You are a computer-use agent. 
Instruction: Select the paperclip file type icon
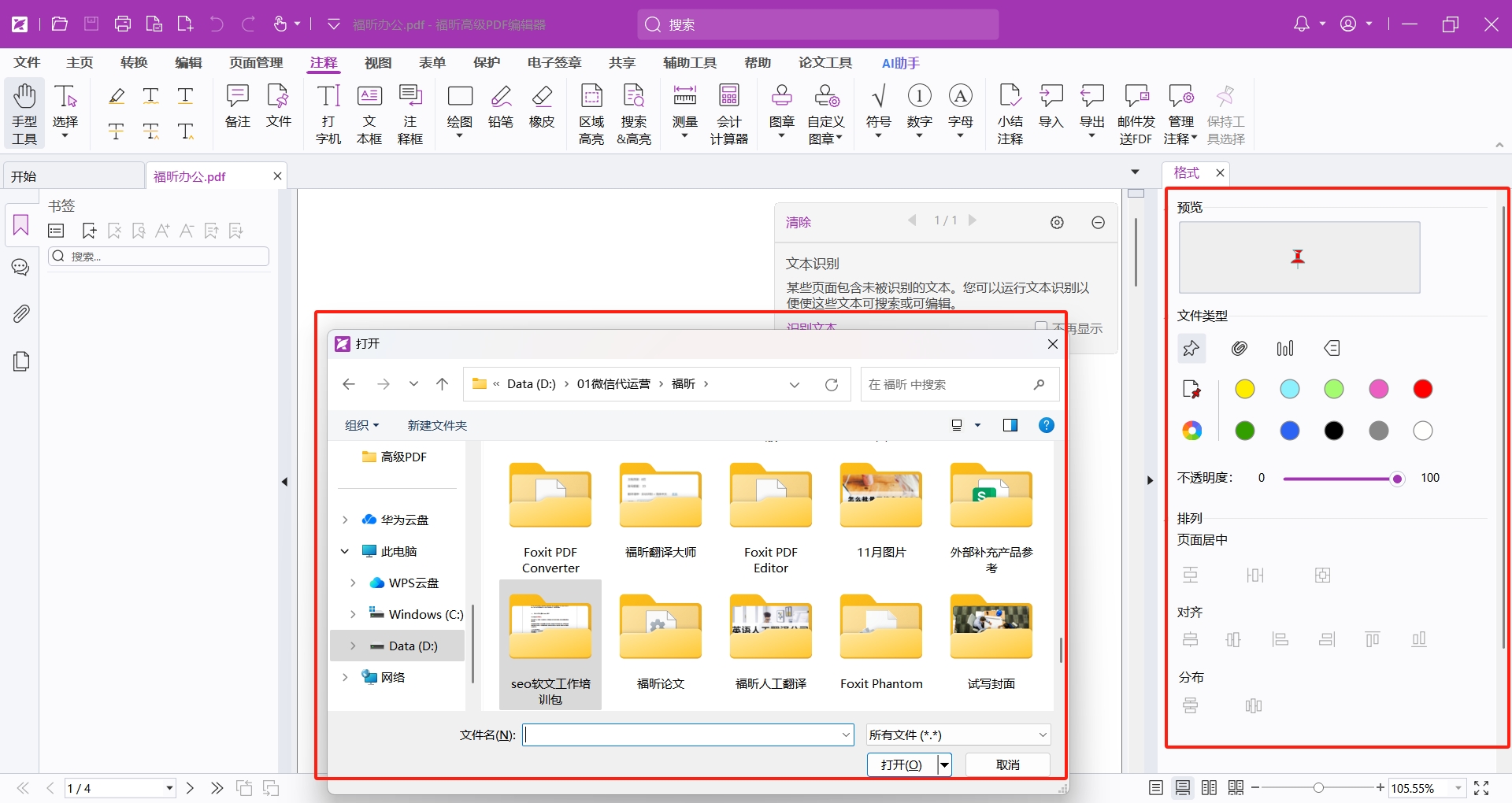pos(1240,349)
